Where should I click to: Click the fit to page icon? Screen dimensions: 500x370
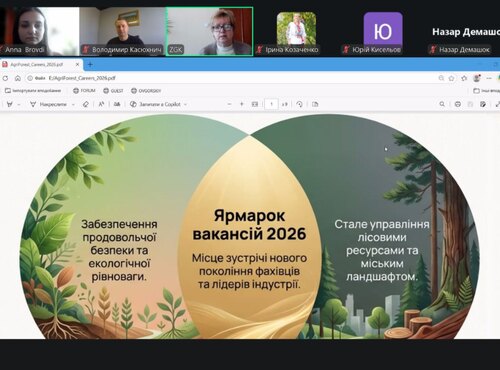(255, 104)
